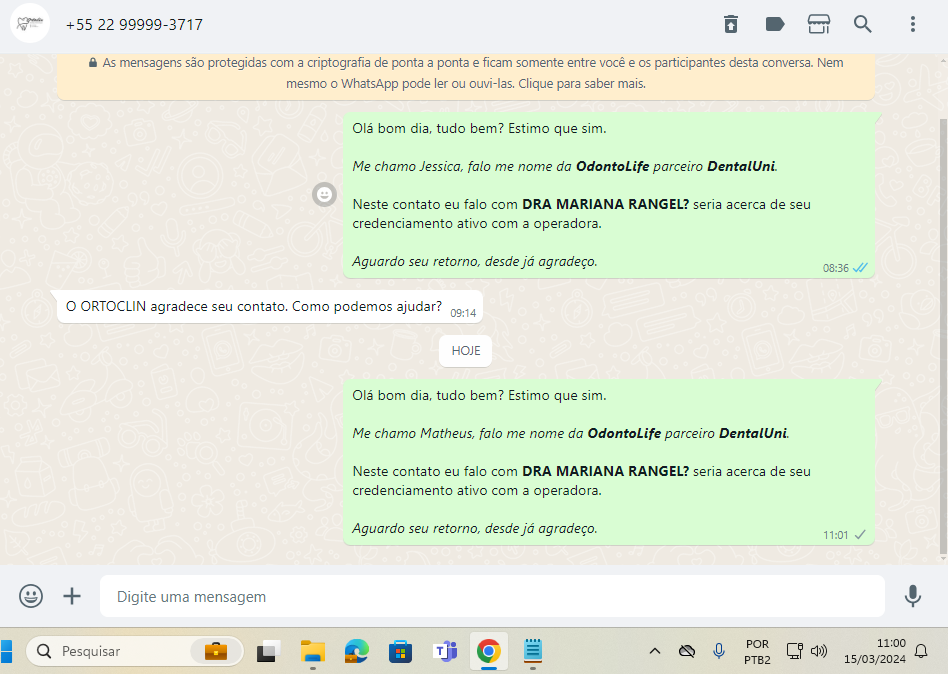Viewport: 948px width, 674px height.
Task: Open the clock showing 15/03/2024
Action: 875,651
